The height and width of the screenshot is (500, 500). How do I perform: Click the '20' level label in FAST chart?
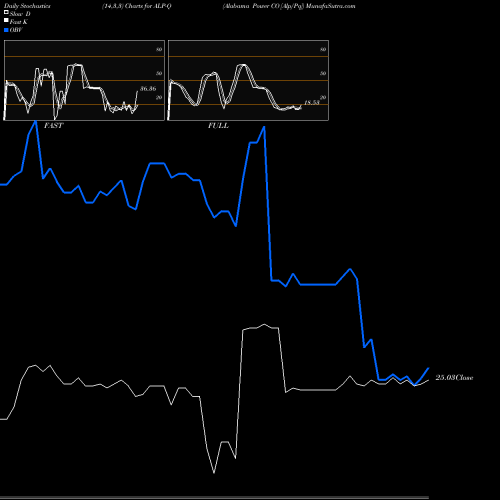(x=159, y=97)
